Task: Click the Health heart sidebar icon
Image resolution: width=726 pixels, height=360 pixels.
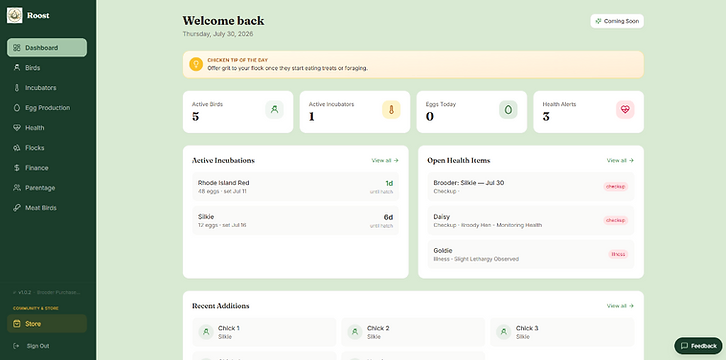Action: click(x=17, y=128)
